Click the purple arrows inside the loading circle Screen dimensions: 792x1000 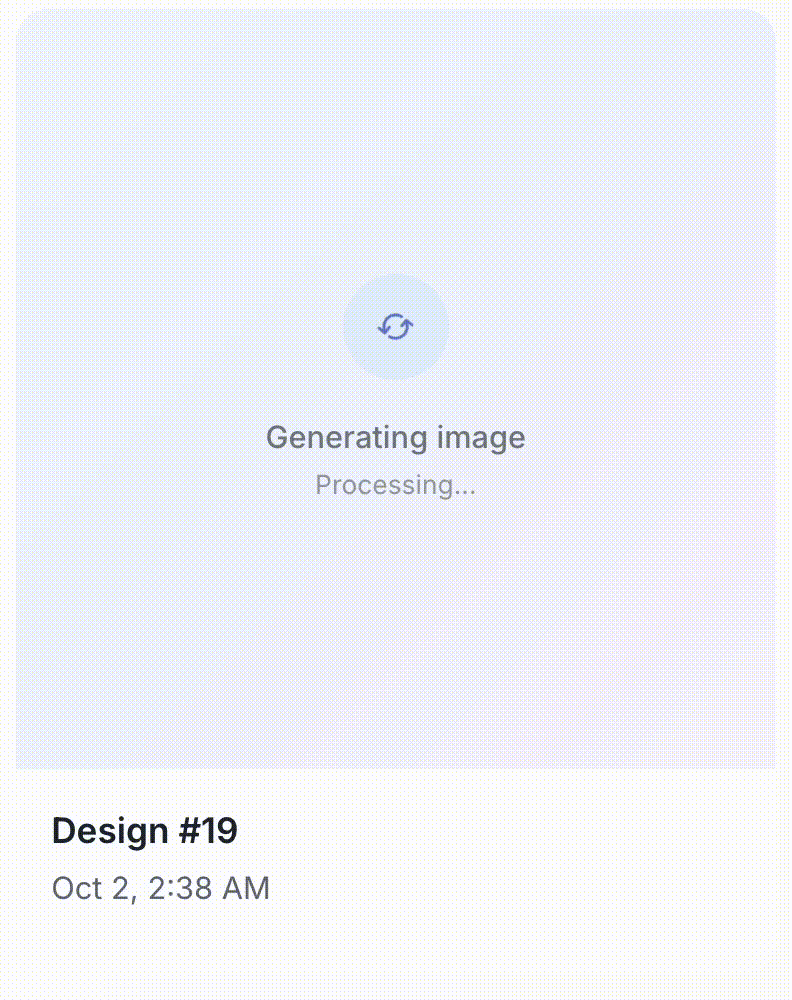pyautogui.click(x=396, y=327)
